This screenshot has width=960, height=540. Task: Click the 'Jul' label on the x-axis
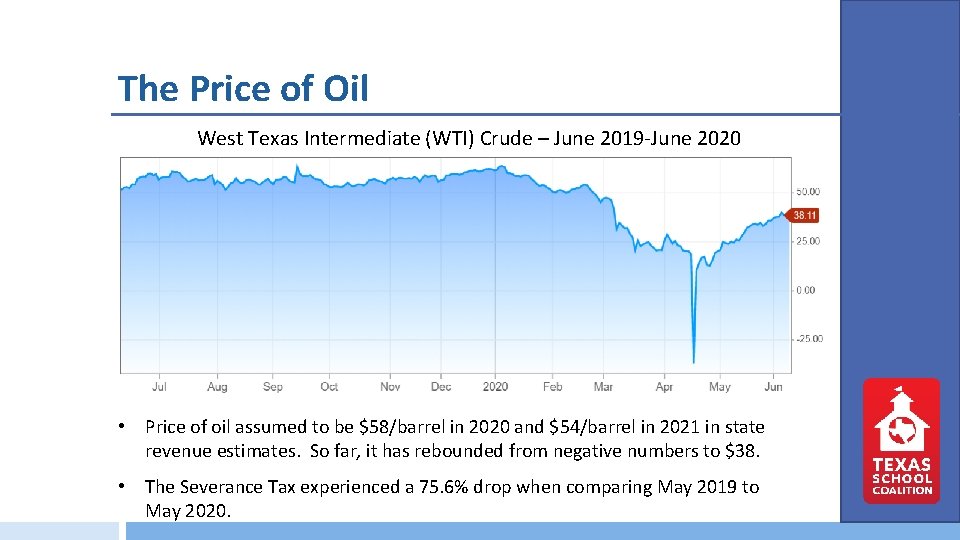coord(159,387)
